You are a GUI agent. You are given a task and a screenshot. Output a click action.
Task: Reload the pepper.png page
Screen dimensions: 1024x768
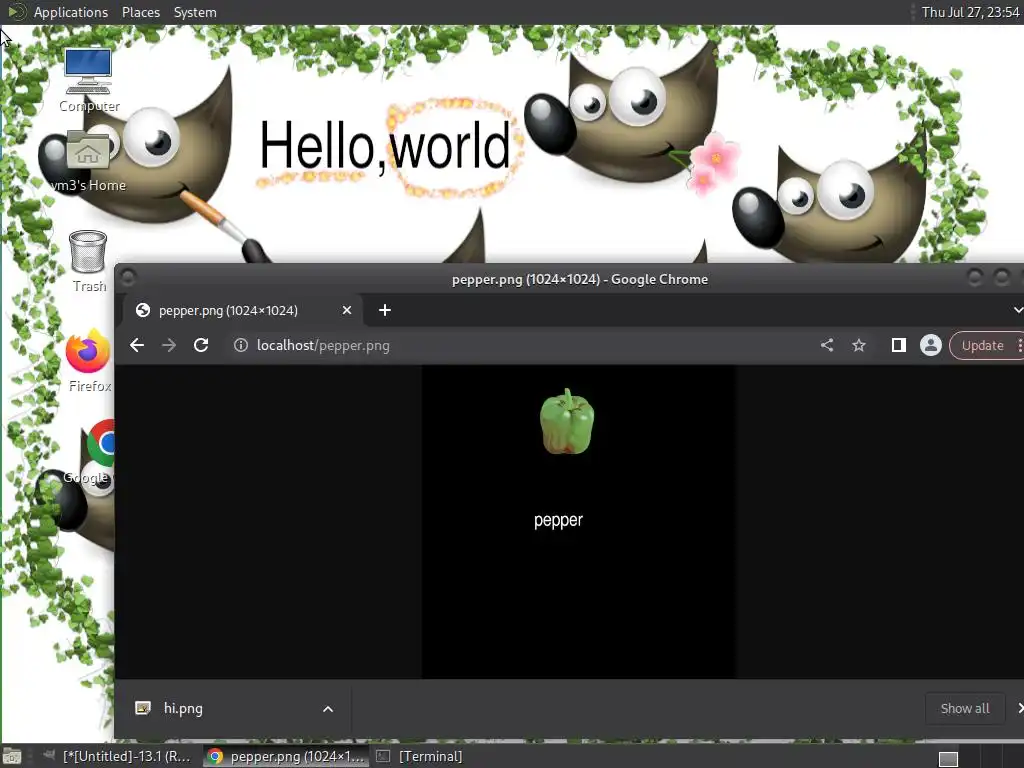coord(201,345)
